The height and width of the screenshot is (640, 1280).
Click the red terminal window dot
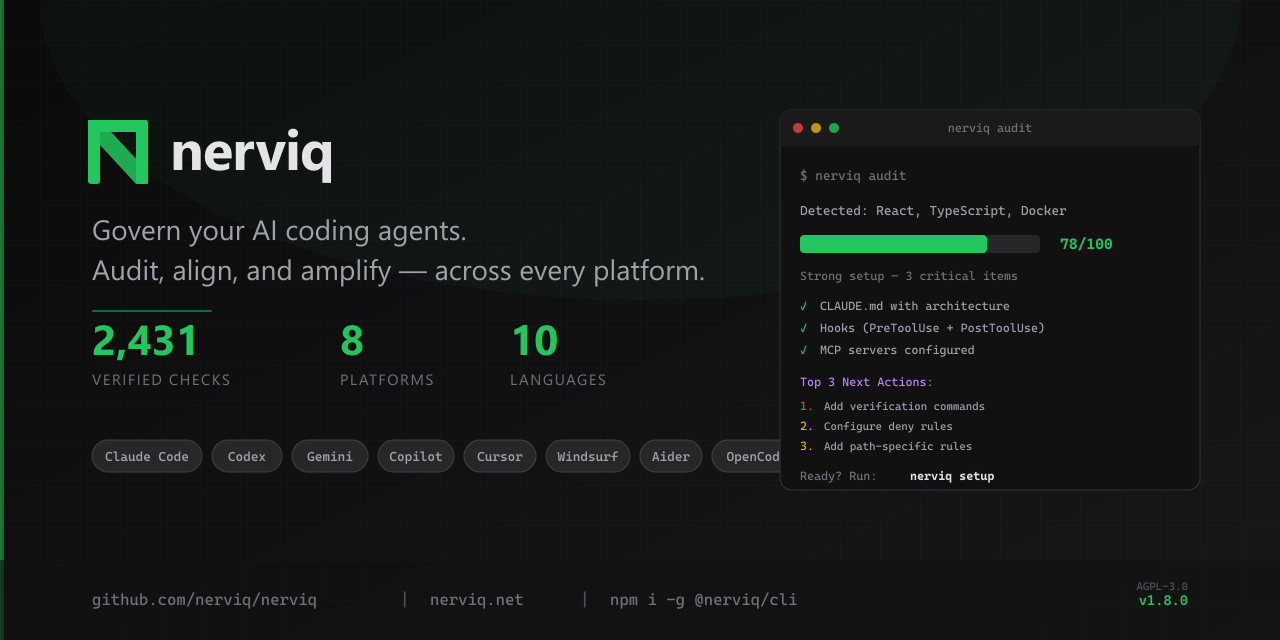[x=798, y=128]
